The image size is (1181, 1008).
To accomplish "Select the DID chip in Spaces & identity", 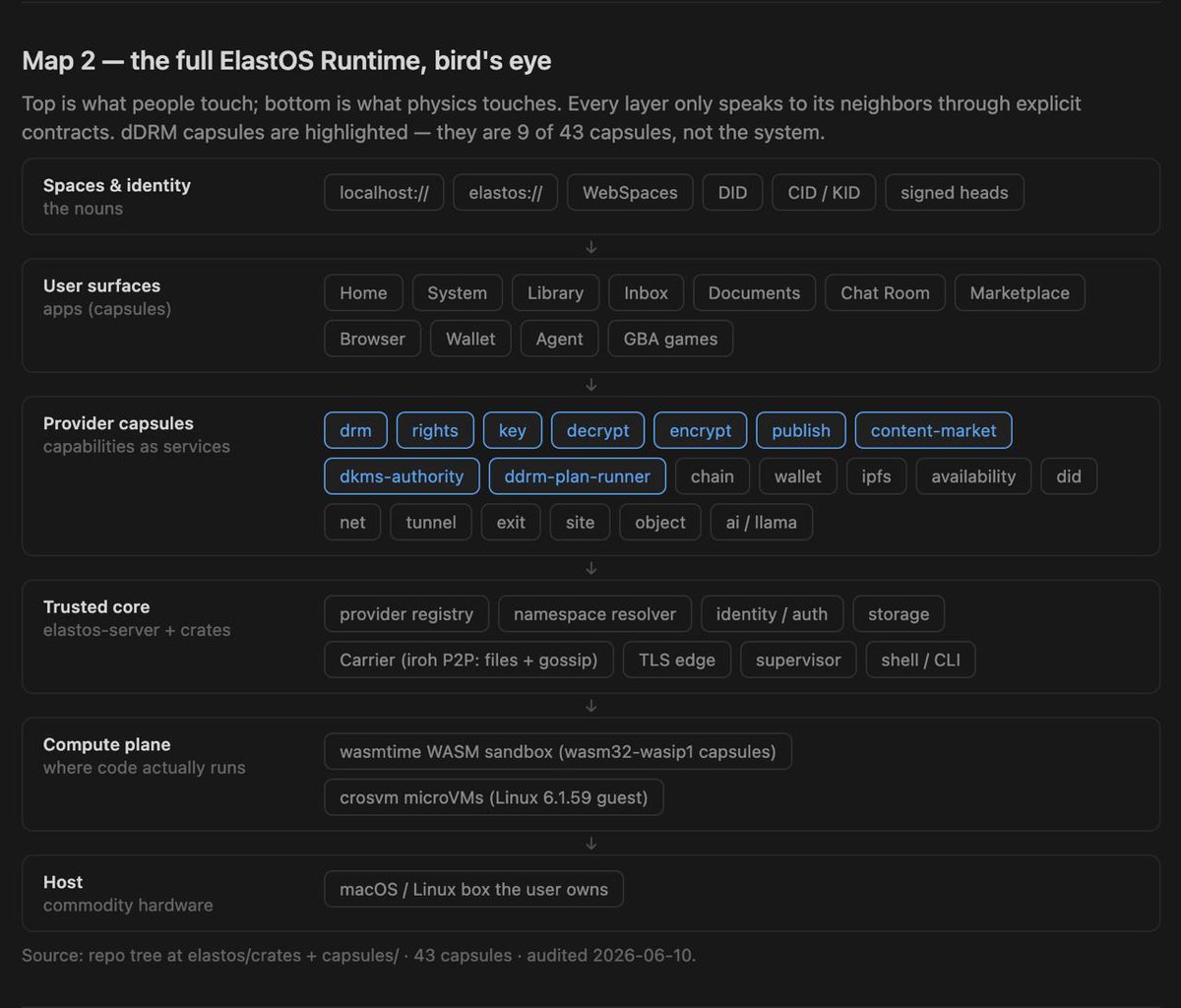I will pos(732,192).
